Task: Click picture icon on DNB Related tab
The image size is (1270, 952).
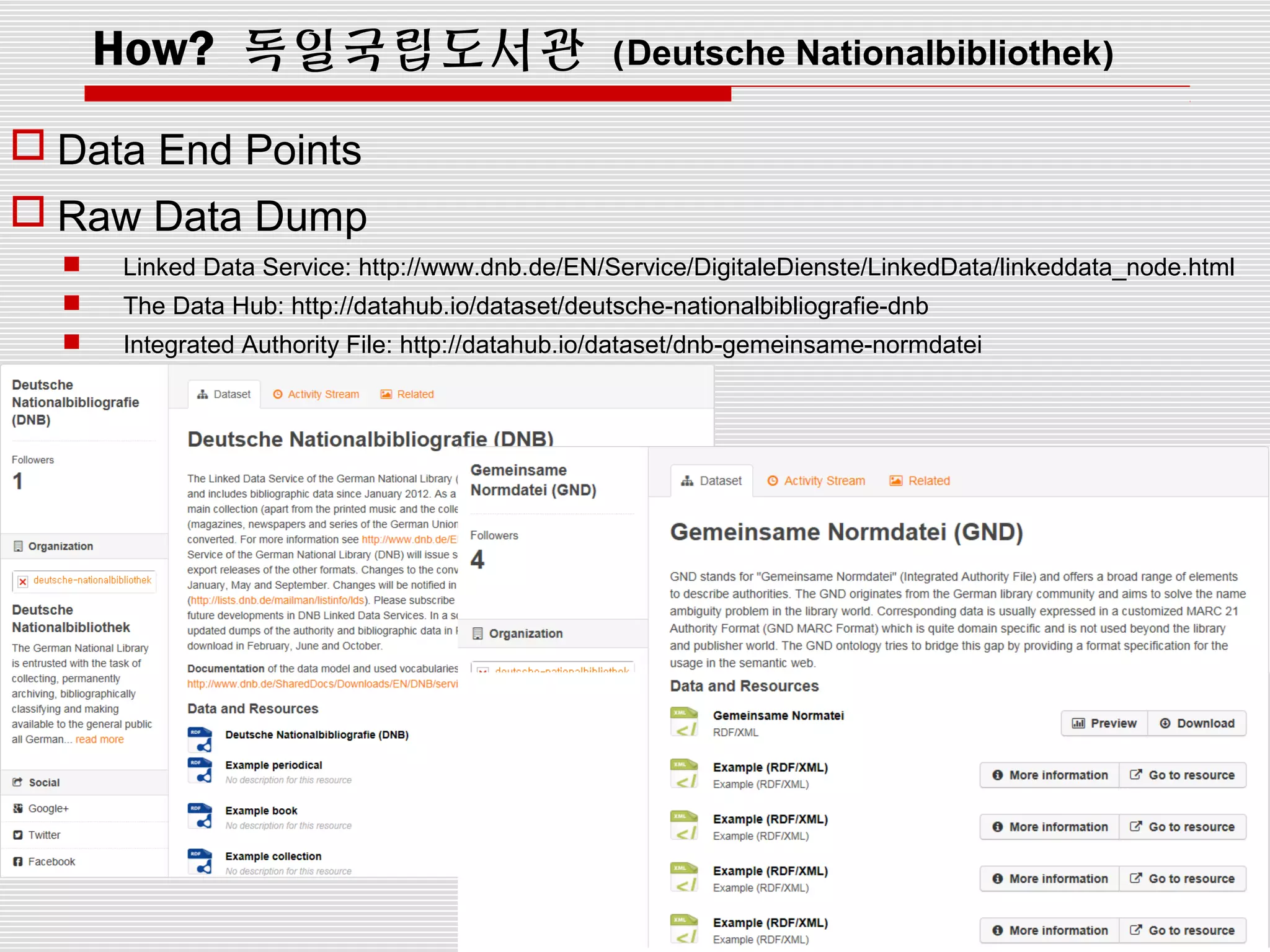Action: (x=386, y=394)
